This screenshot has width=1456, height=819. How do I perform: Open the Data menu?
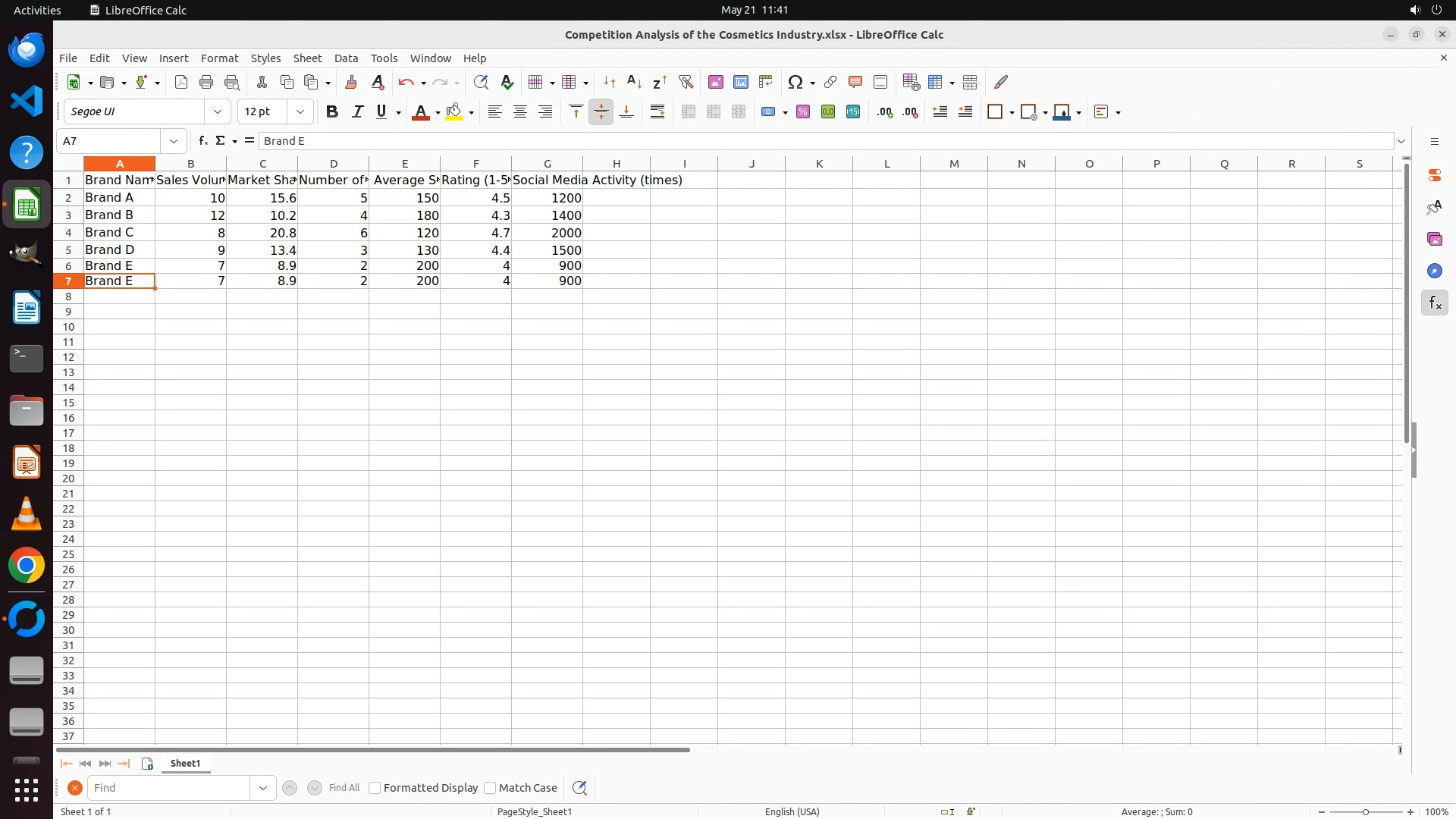[x=346, y=58]
